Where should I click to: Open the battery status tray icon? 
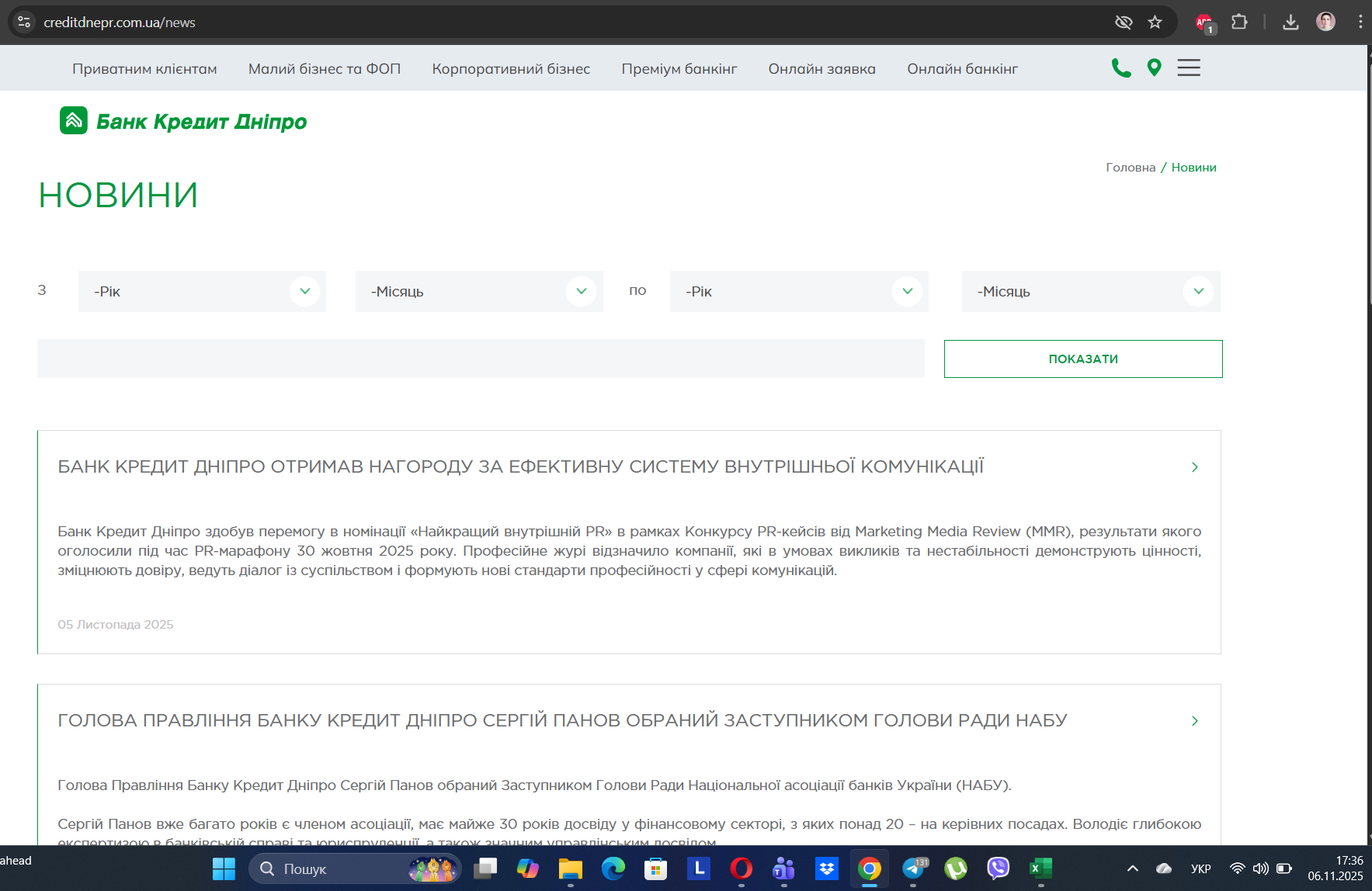click(x=1284, y=868)
